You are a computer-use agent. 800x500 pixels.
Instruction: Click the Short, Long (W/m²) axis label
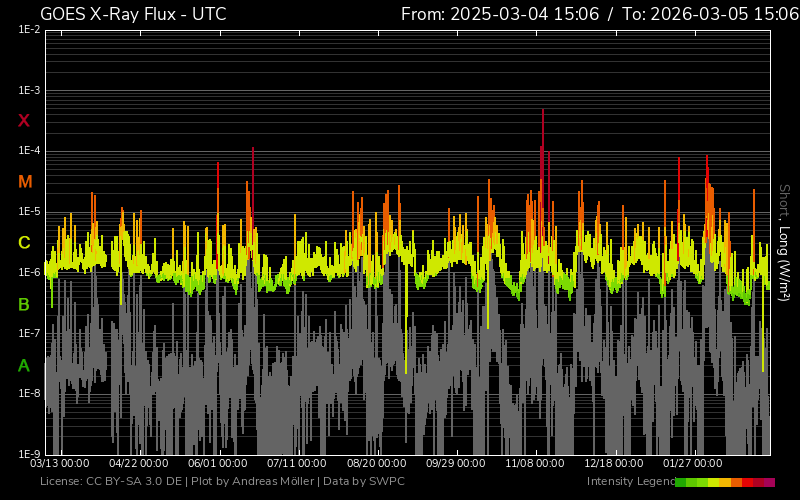(x=785, y=242)
